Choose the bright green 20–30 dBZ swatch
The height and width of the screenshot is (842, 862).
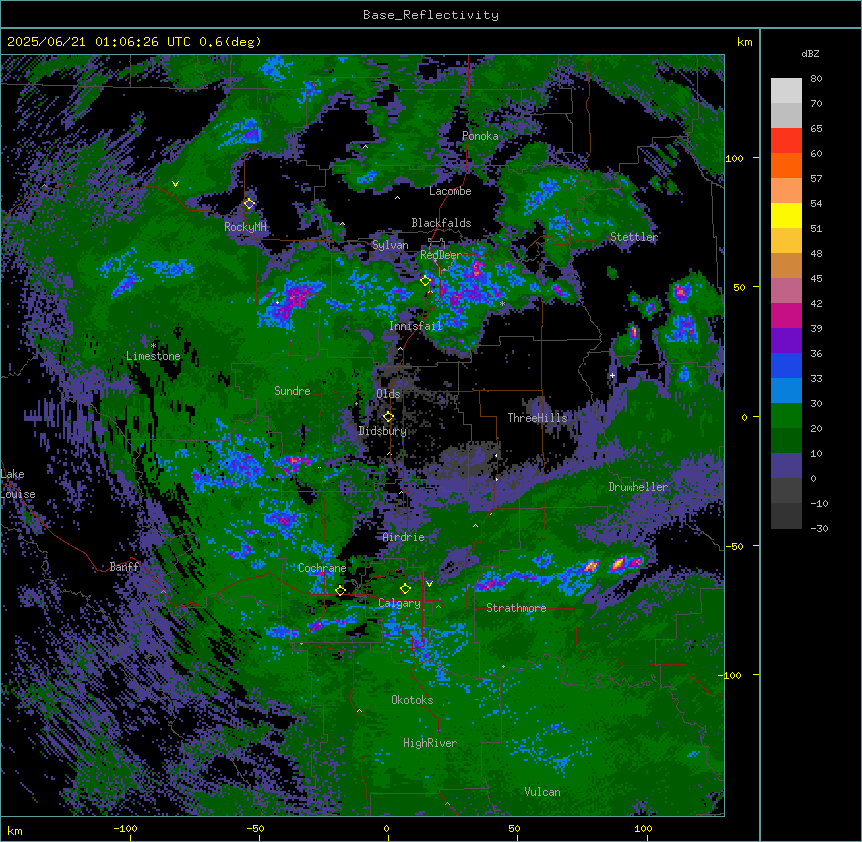click(x=786, y=416)
